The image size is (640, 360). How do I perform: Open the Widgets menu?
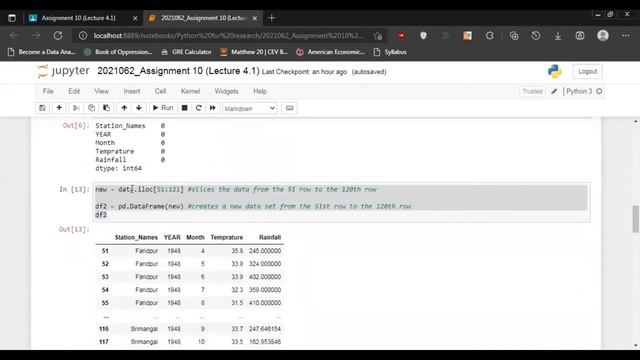[226, 91]
